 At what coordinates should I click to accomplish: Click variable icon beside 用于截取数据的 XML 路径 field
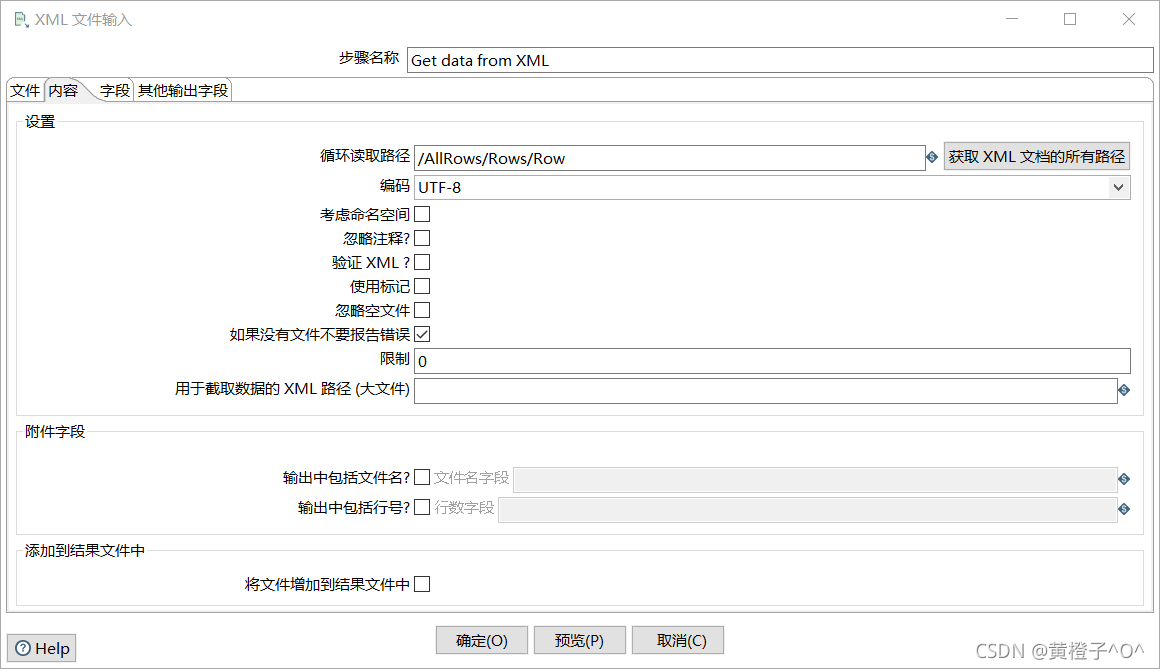[x=1124, y=390]
